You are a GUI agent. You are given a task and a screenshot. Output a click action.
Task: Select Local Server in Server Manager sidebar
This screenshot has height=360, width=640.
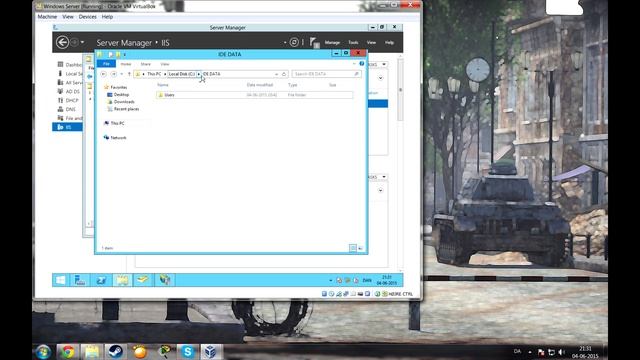[69, 73]
